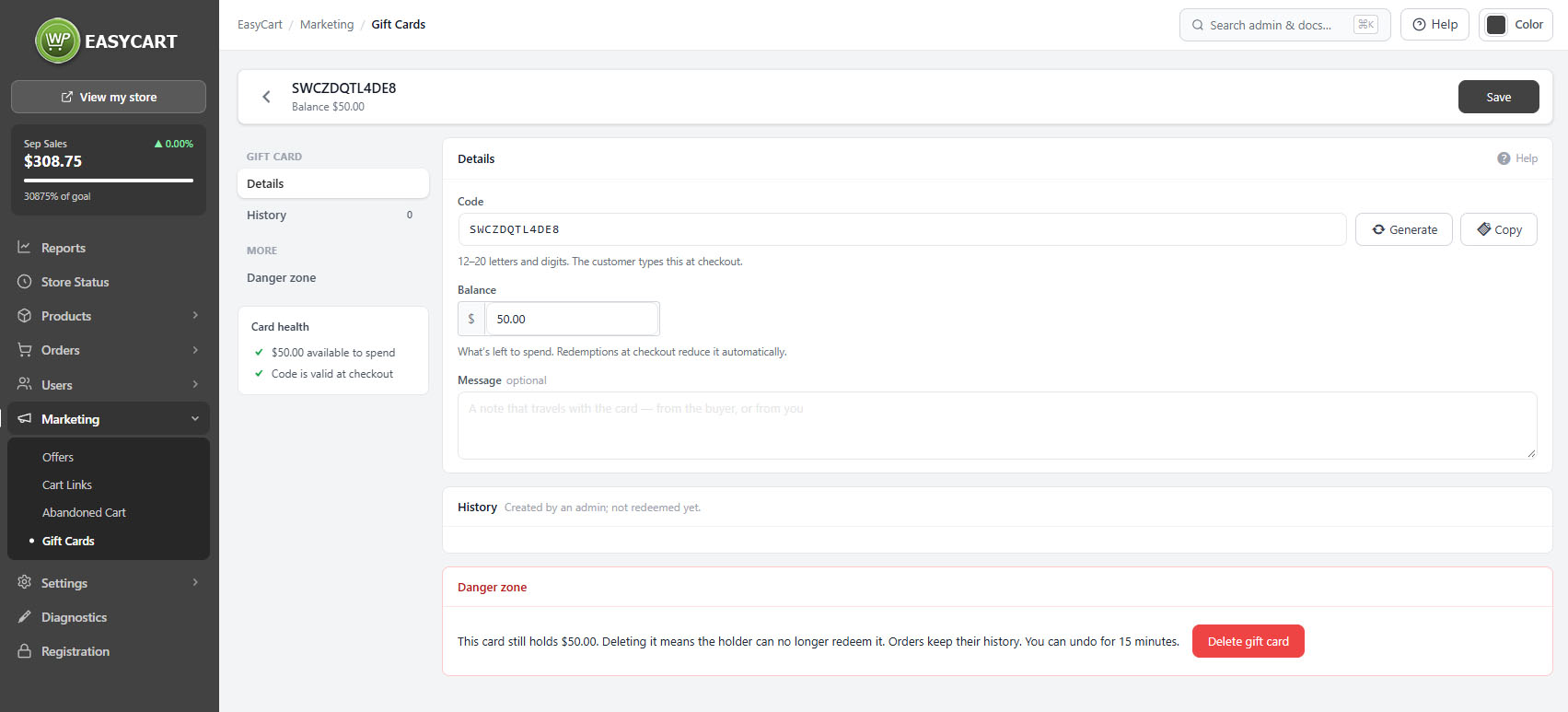The image size is (1568, 712).
Task: Click the Diagnostics wrench icon
Action: [x=25, y=617]
